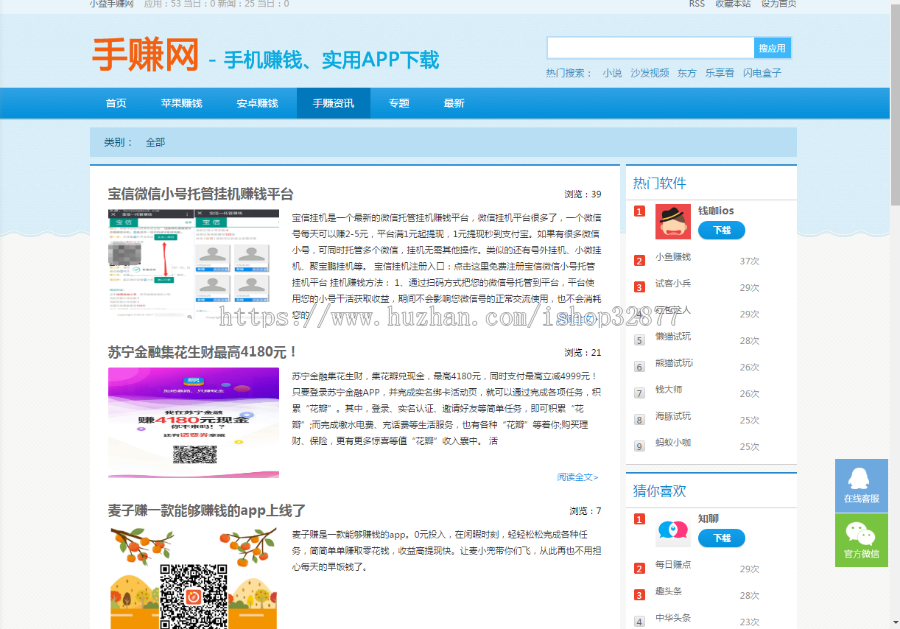Open the RSS link at top right
900x629 pixels.
[x=696, y=4]
